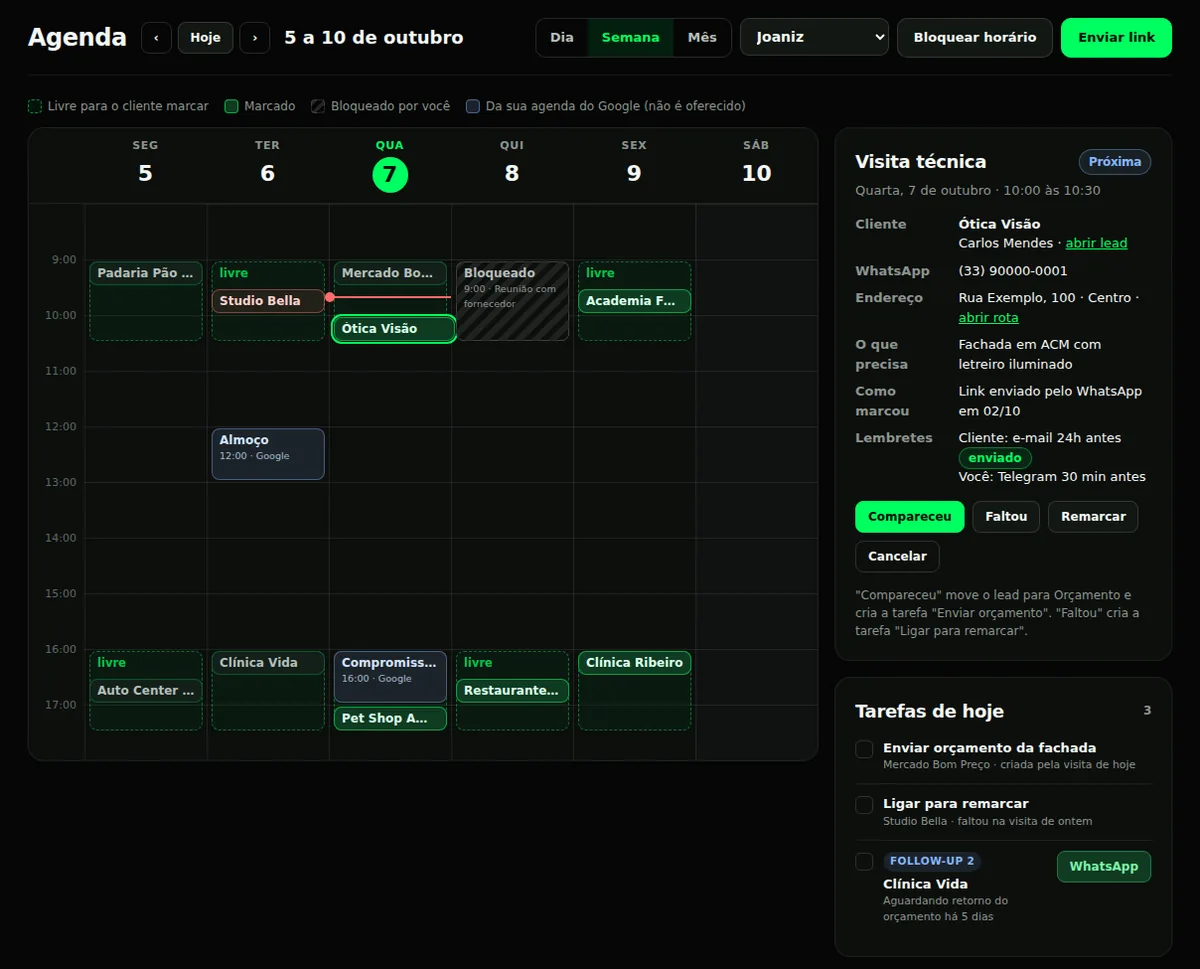Open Studio Bella appointment on Tuesday
The height and width of the screenshot is (969, 1200).
tap(268, 301)
